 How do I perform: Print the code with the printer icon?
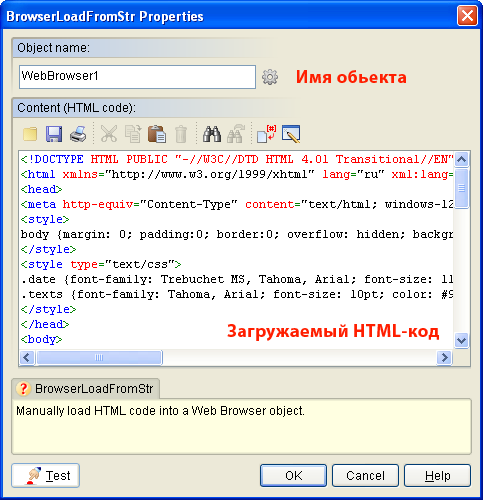pyautogui.click(x=78, y=134)
